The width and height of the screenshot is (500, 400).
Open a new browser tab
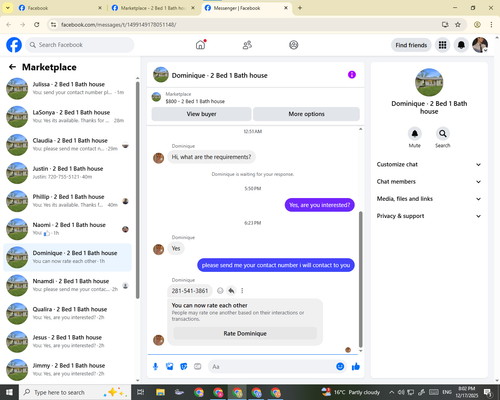pyautogui.click(x=300, y=8)
